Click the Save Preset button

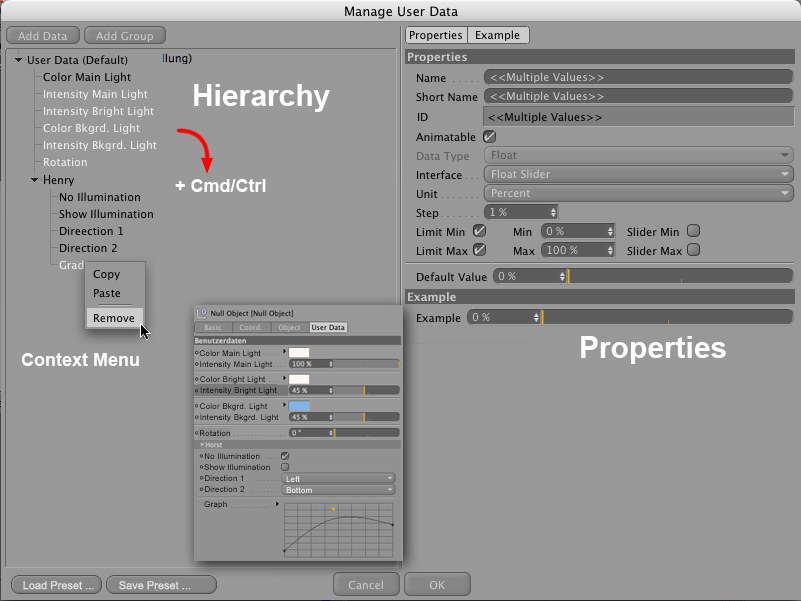(x=161, y=585)
